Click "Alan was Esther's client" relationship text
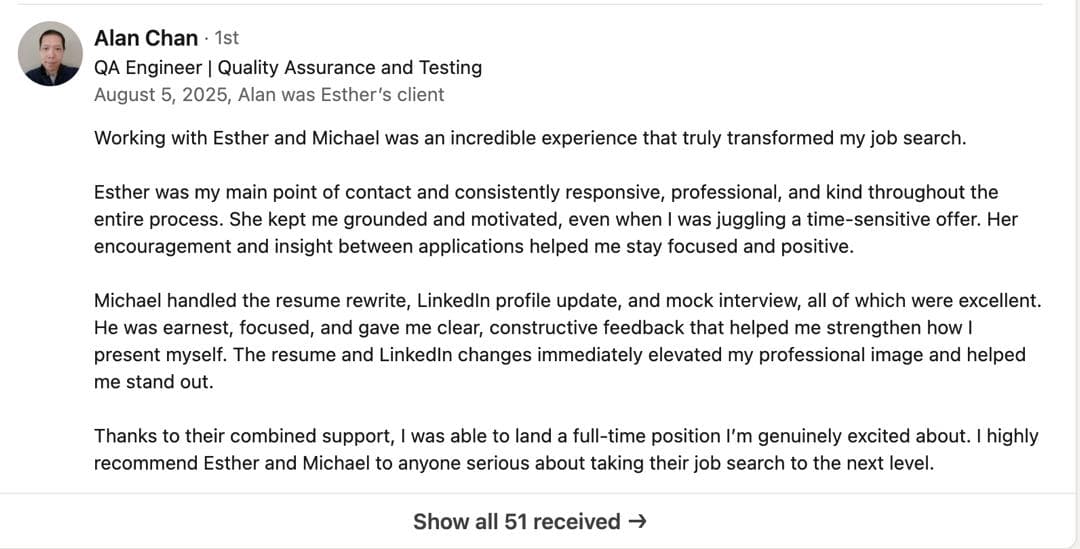The image size is (1080, 549). (340, 95)
